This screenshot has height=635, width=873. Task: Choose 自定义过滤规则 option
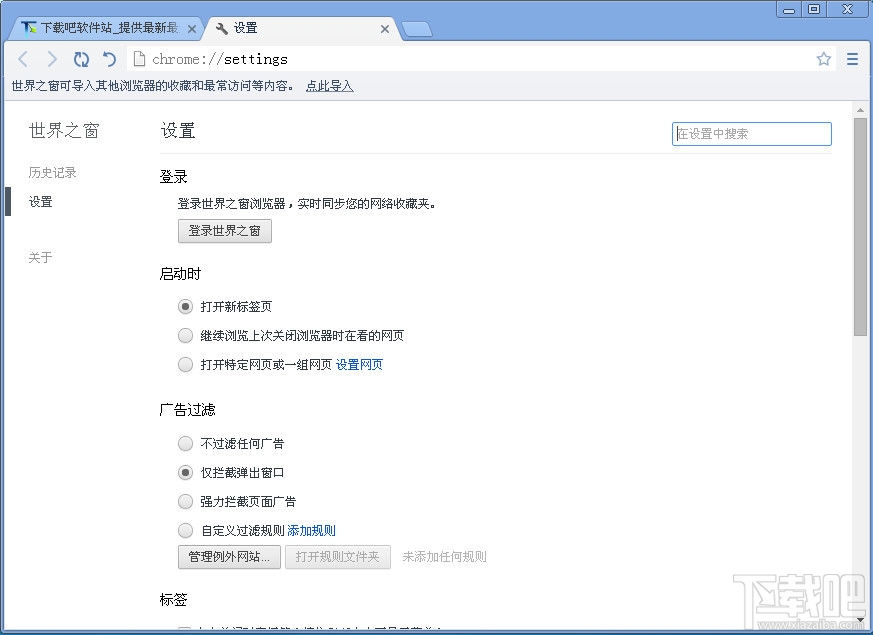(185, 530)
